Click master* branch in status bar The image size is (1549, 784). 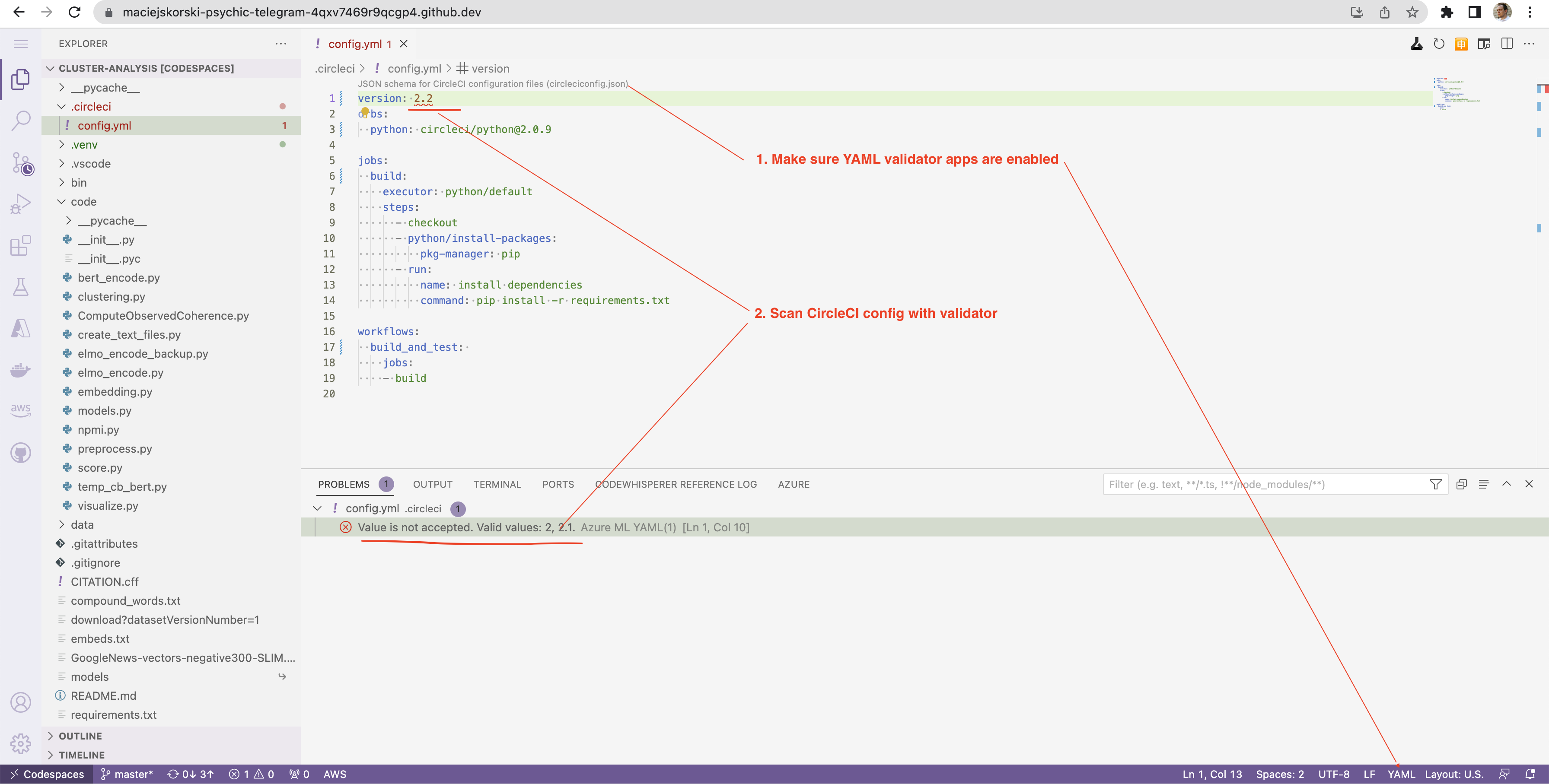(126, 774)
